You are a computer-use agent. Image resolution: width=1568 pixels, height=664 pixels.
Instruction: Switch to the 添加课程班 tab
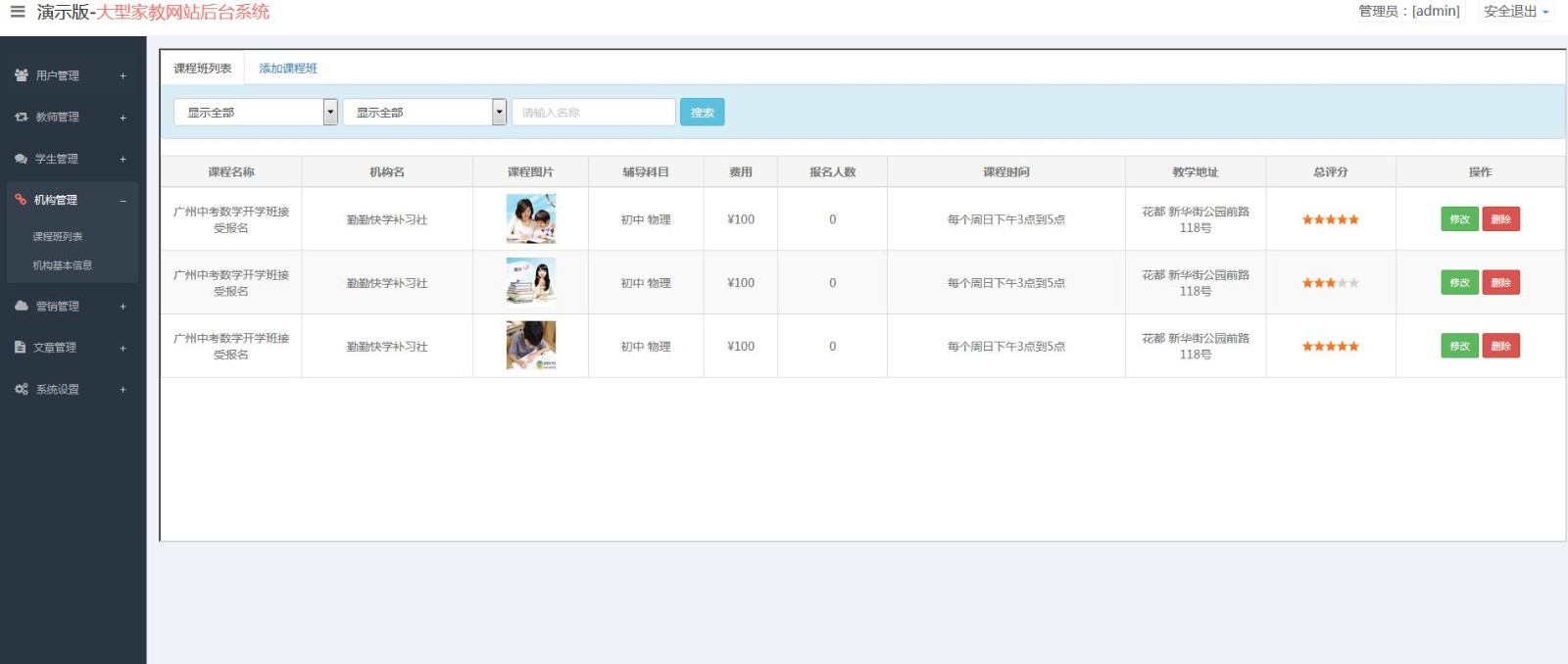287,69
